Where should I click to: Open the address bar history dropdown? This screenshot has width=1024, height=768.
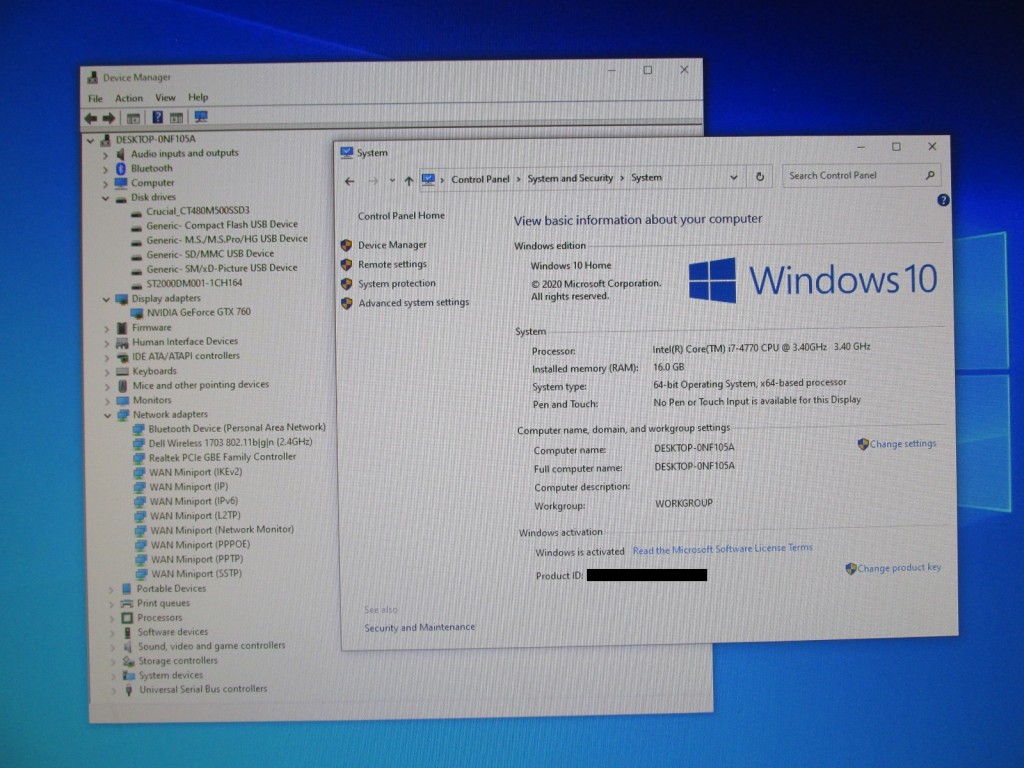pyautogui.click(x=733, y=177)
